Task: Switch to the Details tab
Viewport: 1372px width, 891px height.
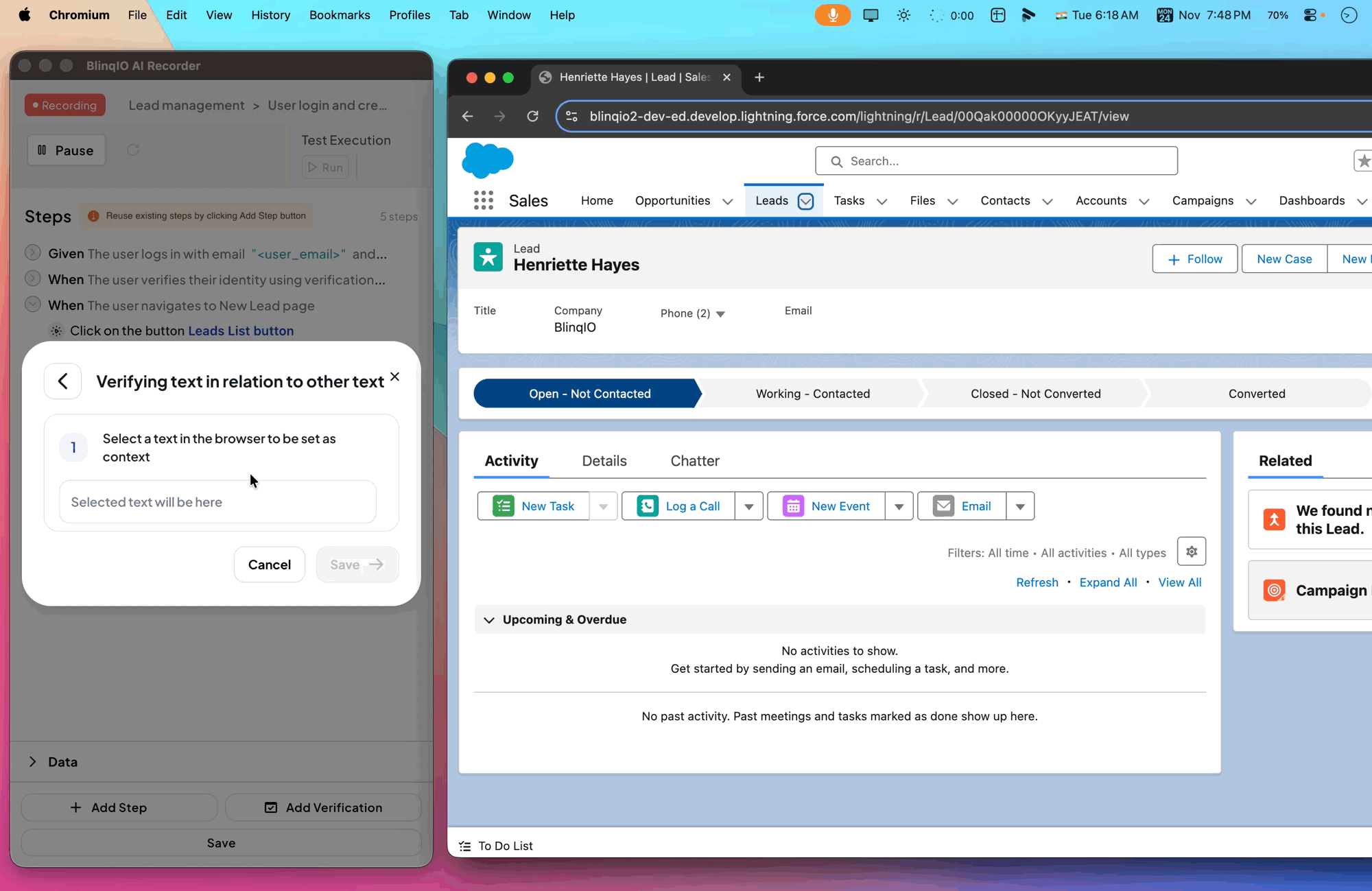Action: pyautogui.click(x=604, y=461)
